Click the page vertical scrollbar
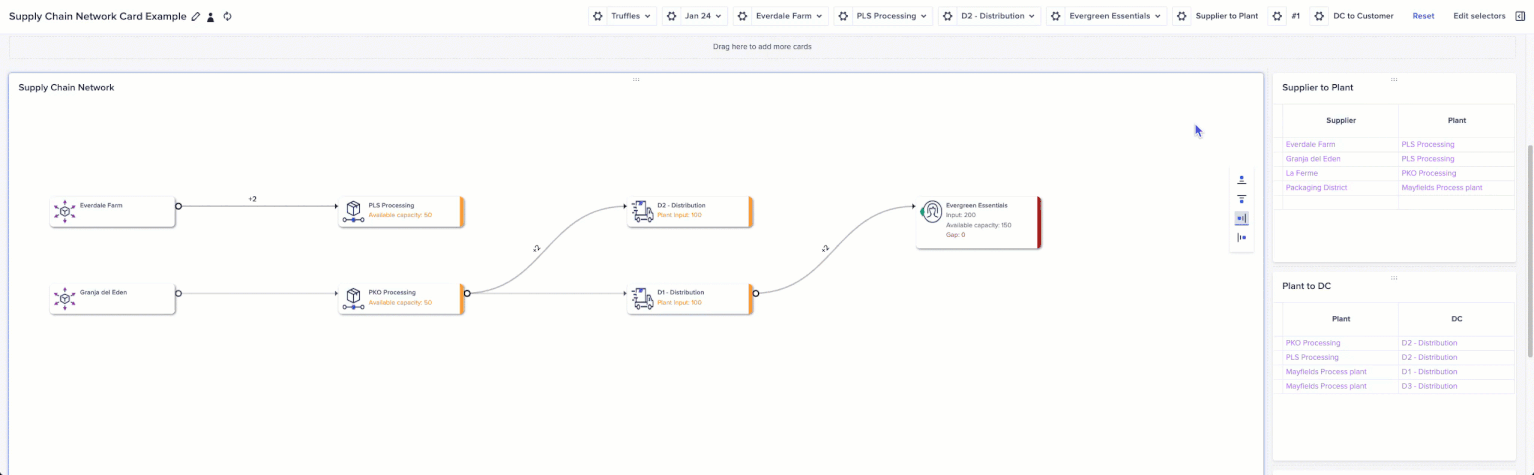The width and height of the screenshot is (1534, 475). click(x=1530, y=250)
